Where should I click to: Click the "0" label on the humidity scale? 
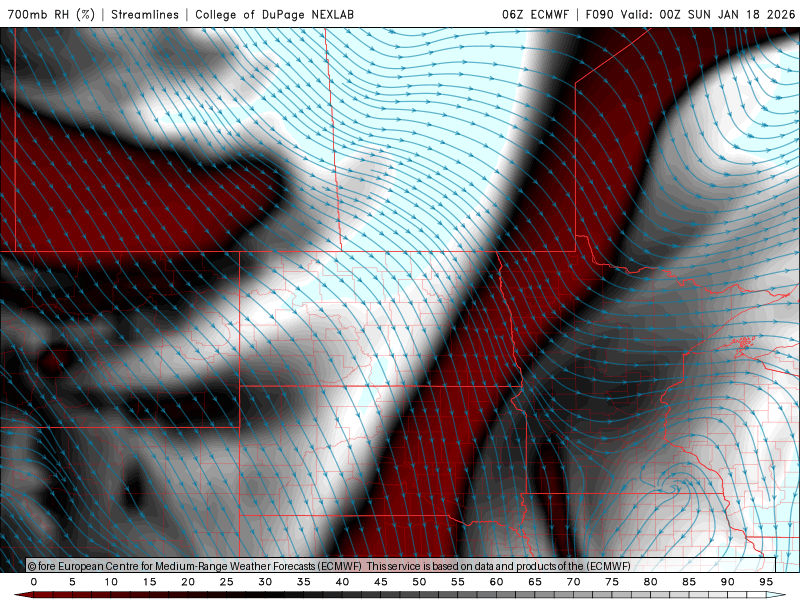[x=34, y=582]
